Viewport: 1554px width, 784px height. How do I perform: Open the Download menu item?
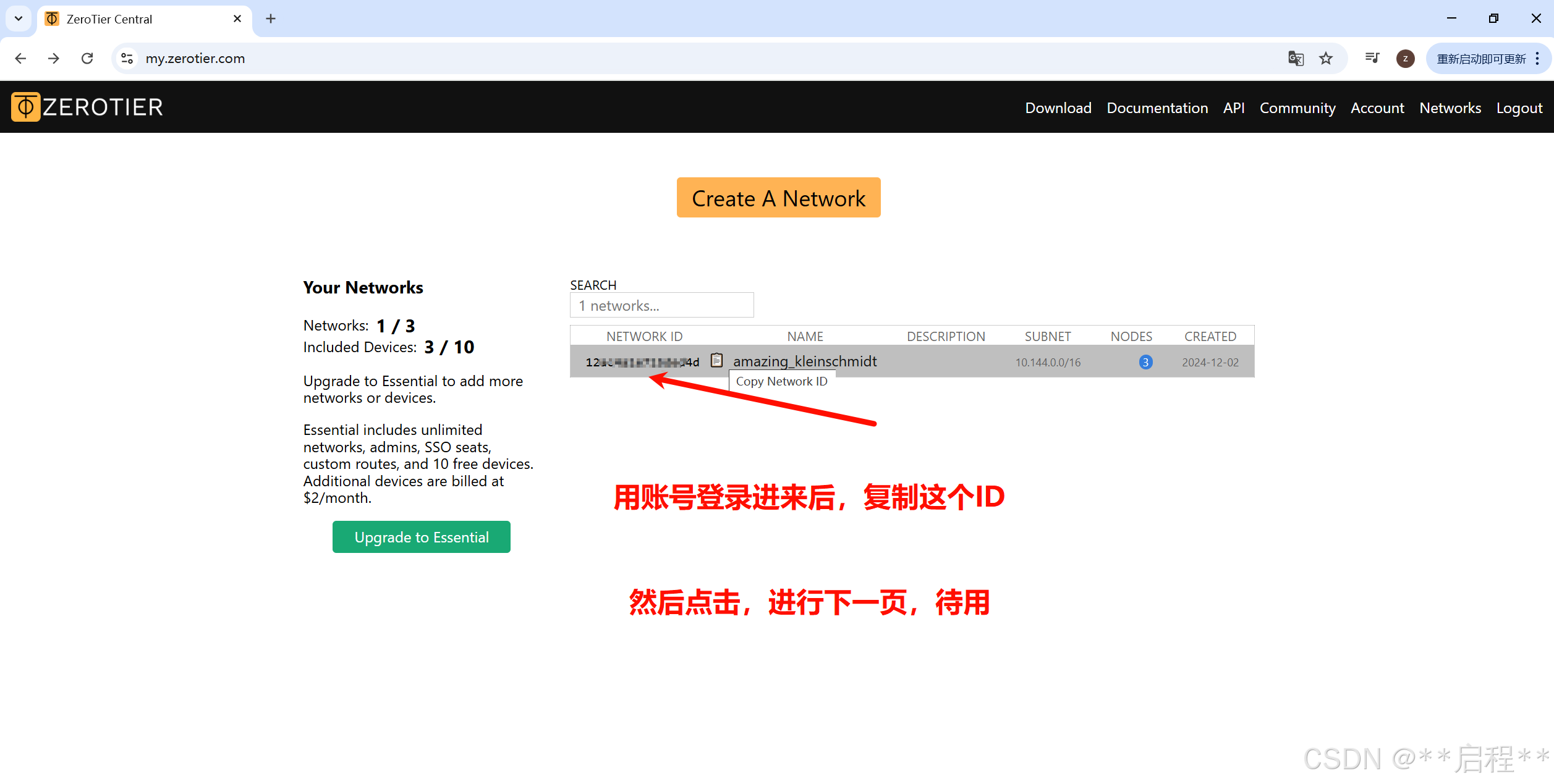[1058, 108]
